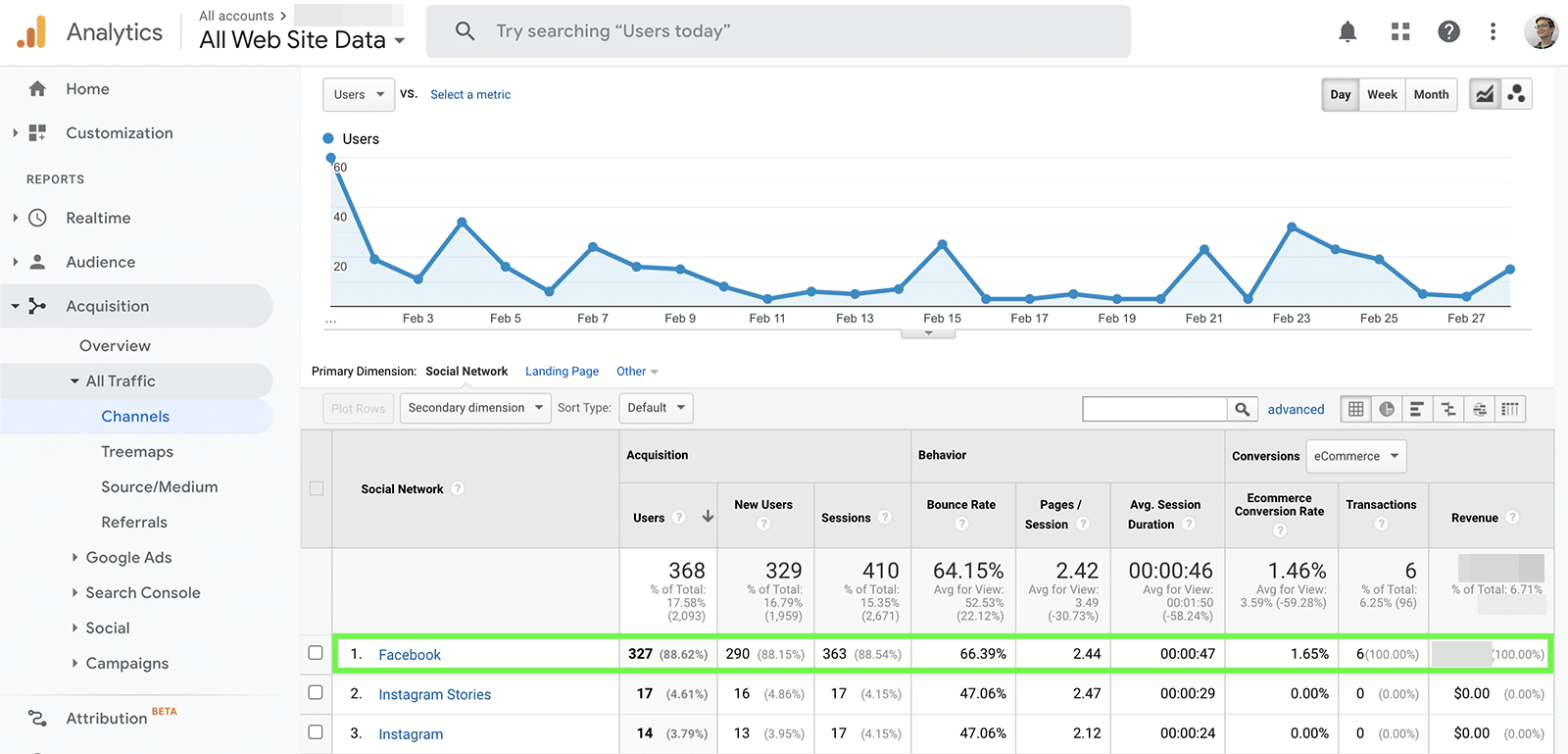The image size is (1568, 754).
Task: Switch primary dimension to Landing Page
Action: click(562, 372)
